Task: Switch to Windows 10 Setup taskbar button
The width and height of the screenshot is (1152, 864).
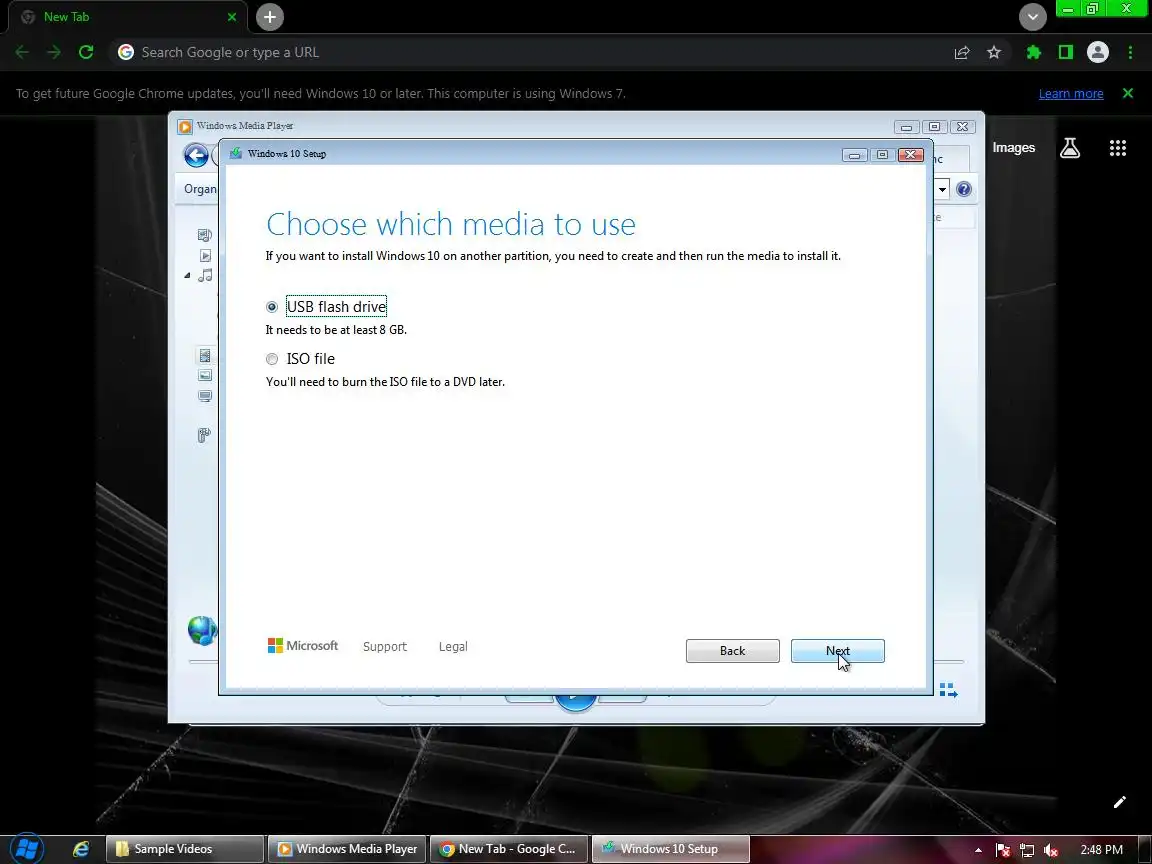Action: point(671,849)
